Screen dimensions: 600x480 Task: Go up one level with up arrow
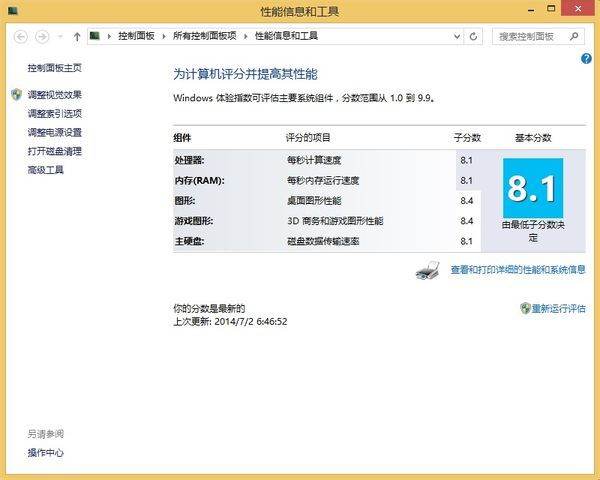pos(77,36)
